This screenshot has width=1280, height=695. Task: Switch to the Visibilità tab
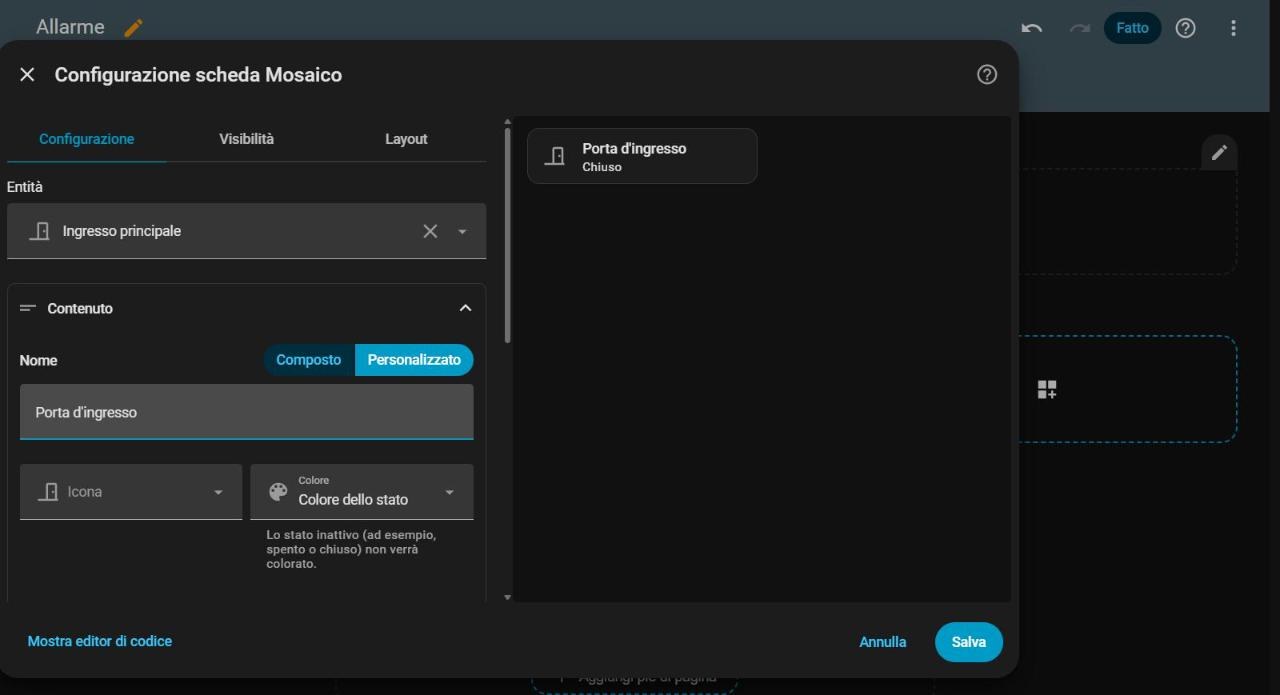click(x=247, y=139)
